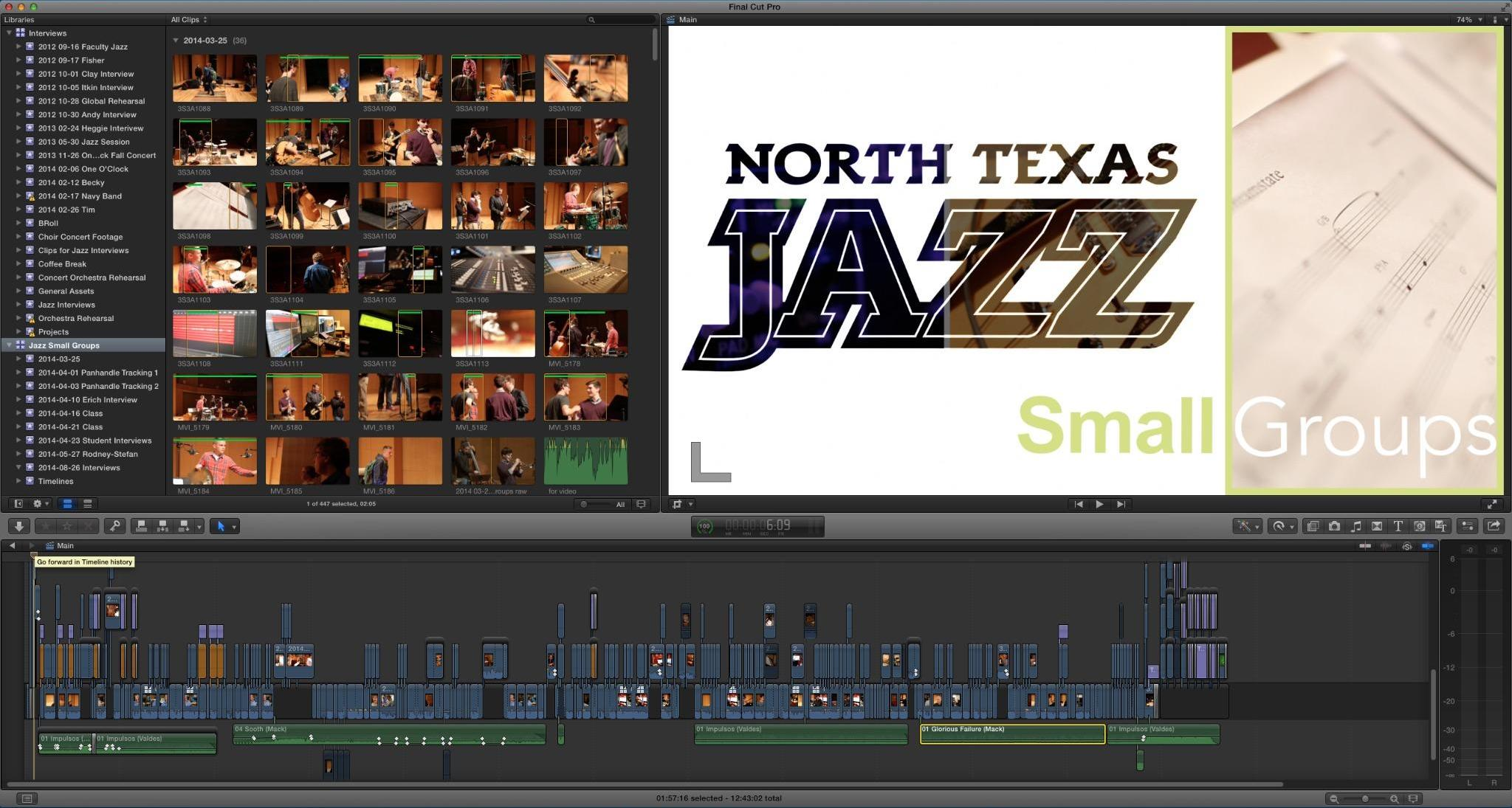Click the browser Action gear menu
This screenshot has width=1512, height=808.
coord(39,504)
